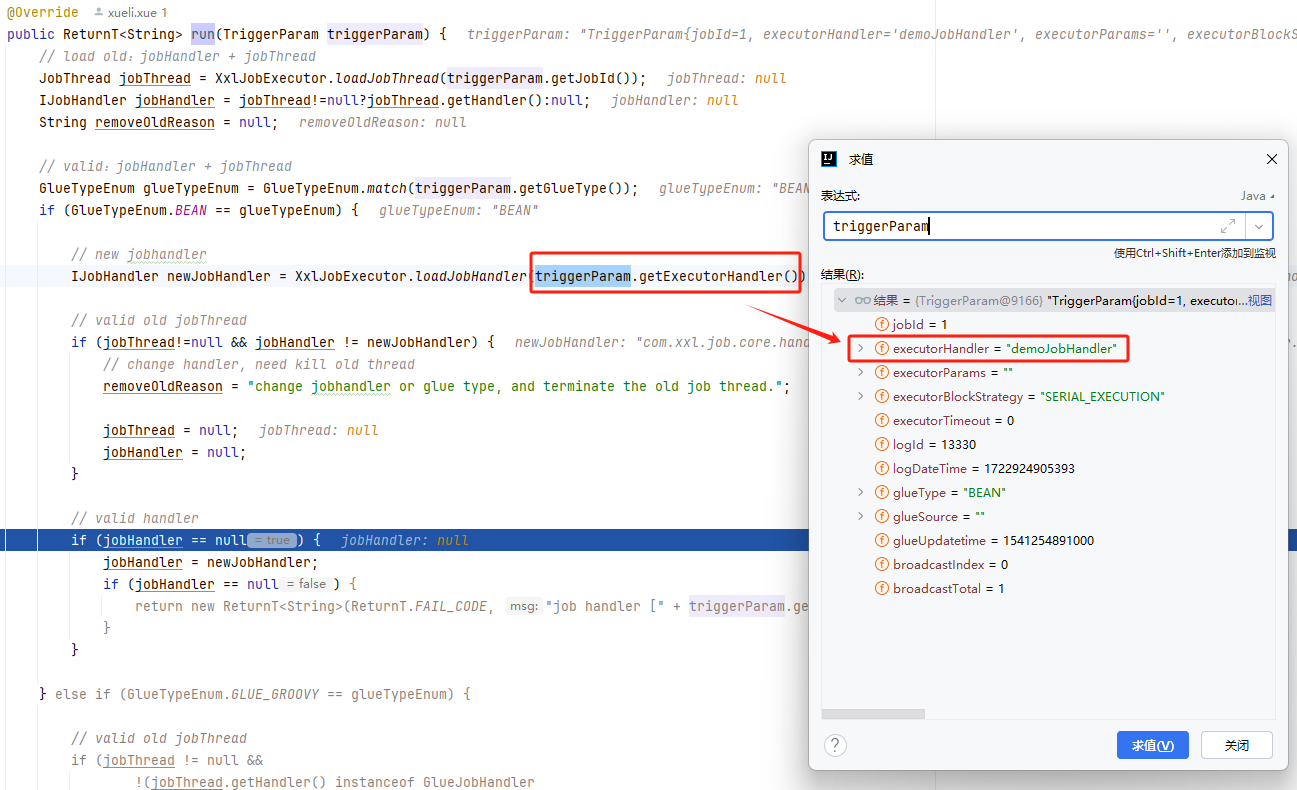
Task: Click the field icon beside executorBlockStrategy
Action: click(882, 396)
